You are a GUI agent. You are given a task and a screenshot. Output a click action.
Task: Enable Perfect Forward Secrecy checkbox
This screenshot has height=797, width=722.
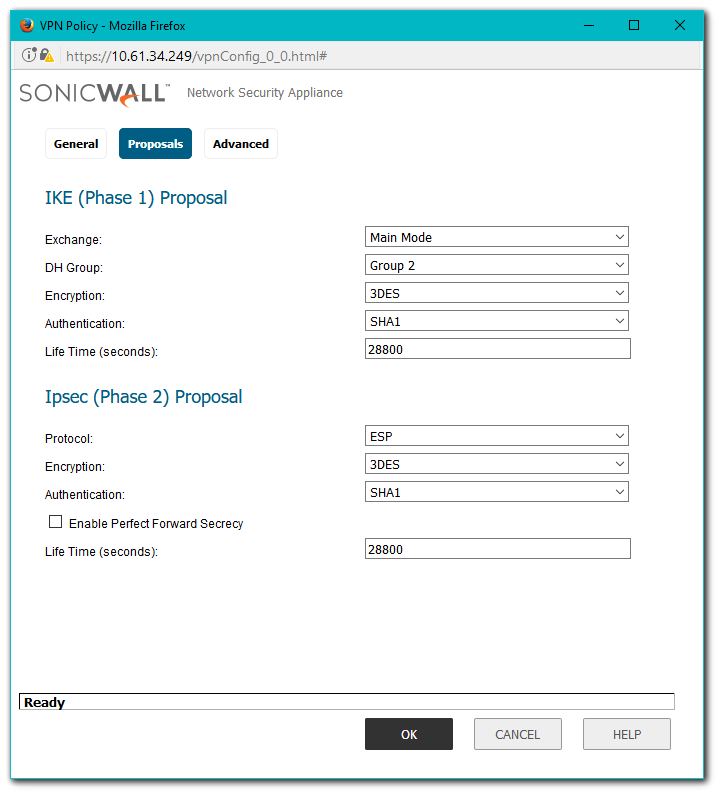(56, 522)
